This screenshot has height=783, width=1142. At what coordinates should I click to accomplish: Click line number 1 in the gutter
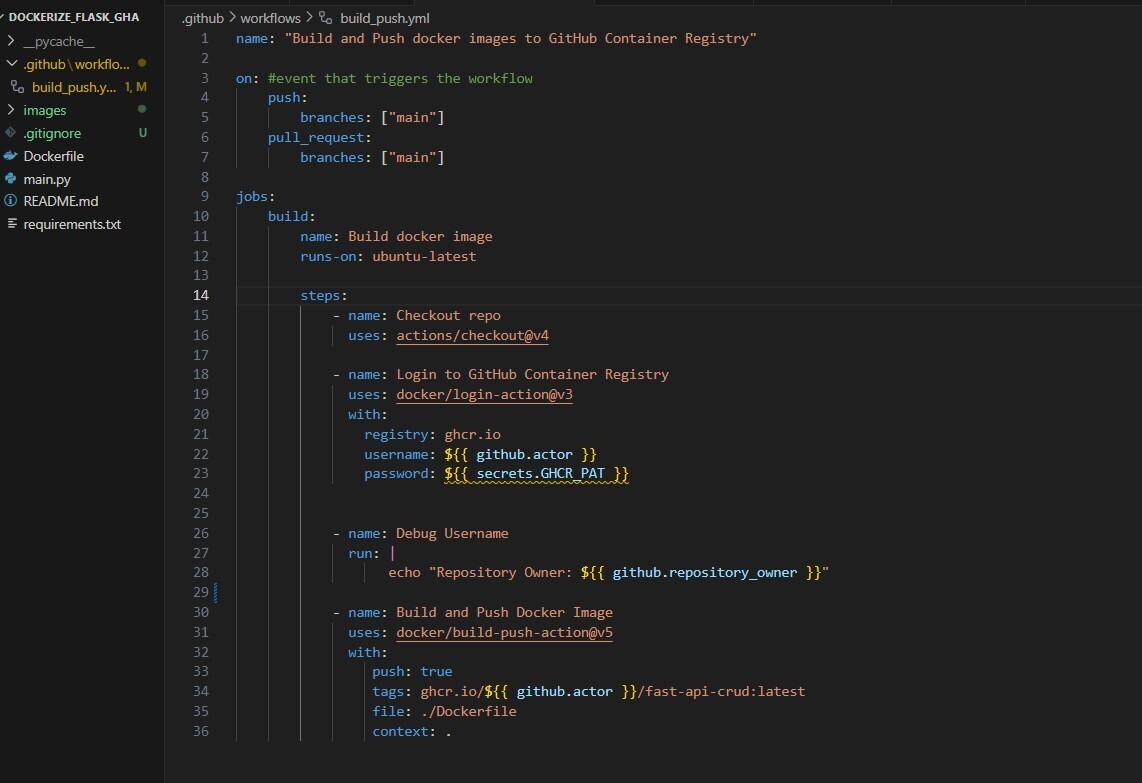(x=205, y=38)
